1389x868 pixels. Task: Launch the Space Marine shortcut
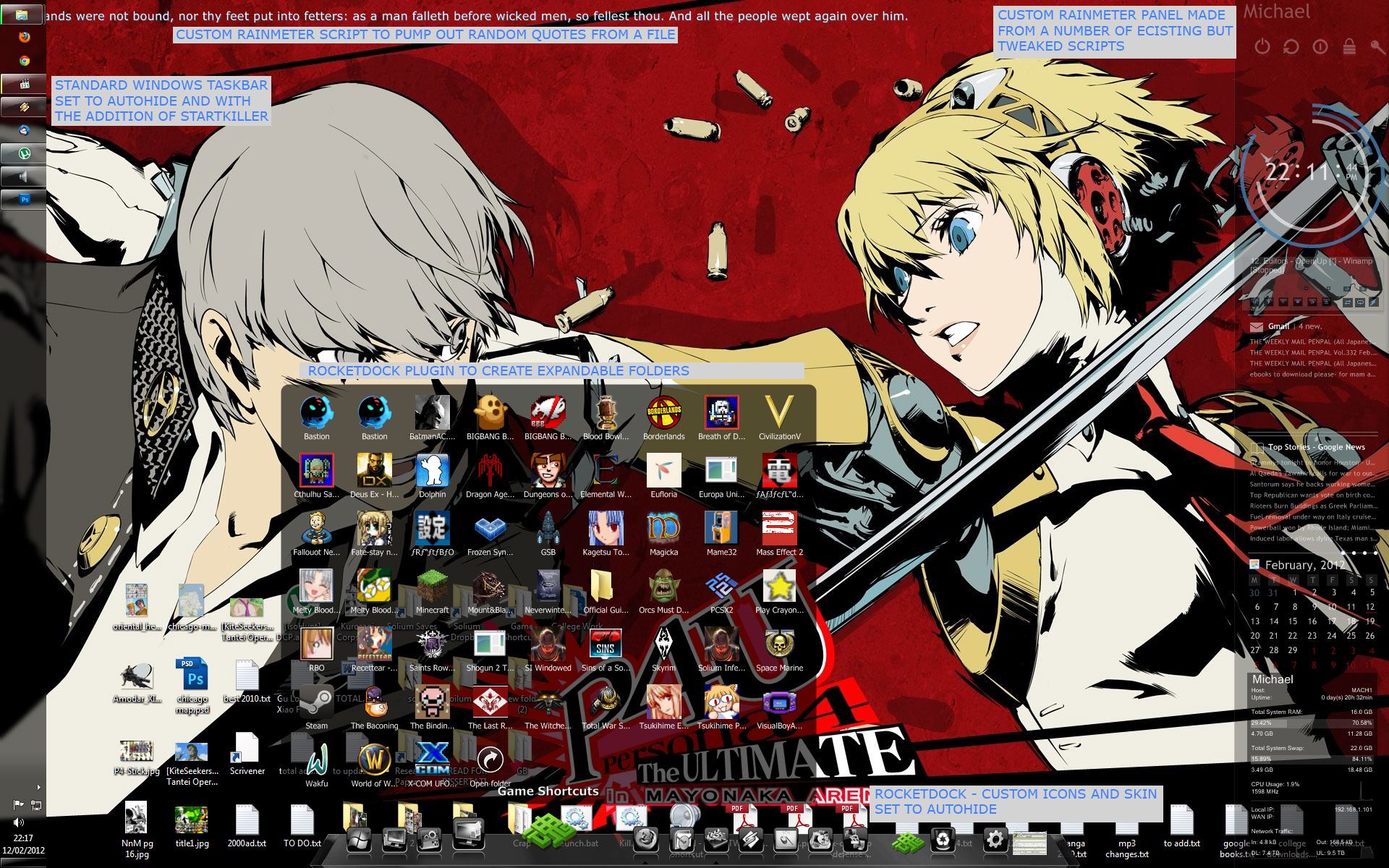point(779,650)
